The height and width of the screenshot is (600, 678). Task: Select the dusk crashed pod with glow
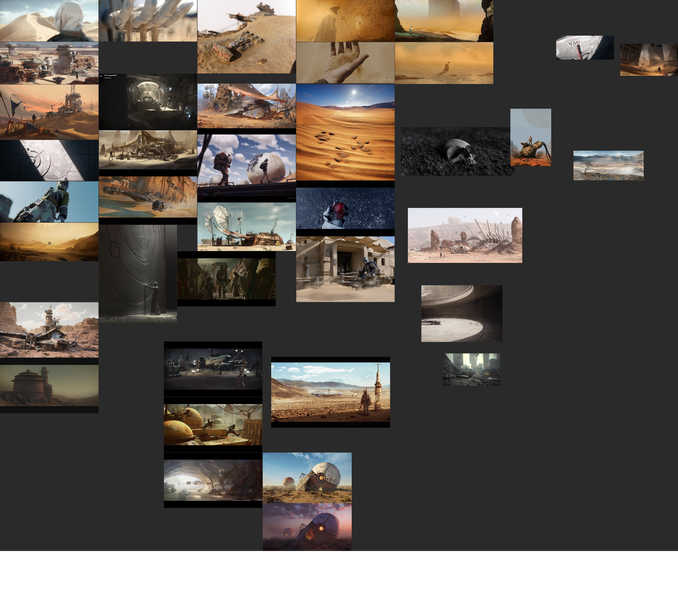pyautogui.click(x=307, y=527)
